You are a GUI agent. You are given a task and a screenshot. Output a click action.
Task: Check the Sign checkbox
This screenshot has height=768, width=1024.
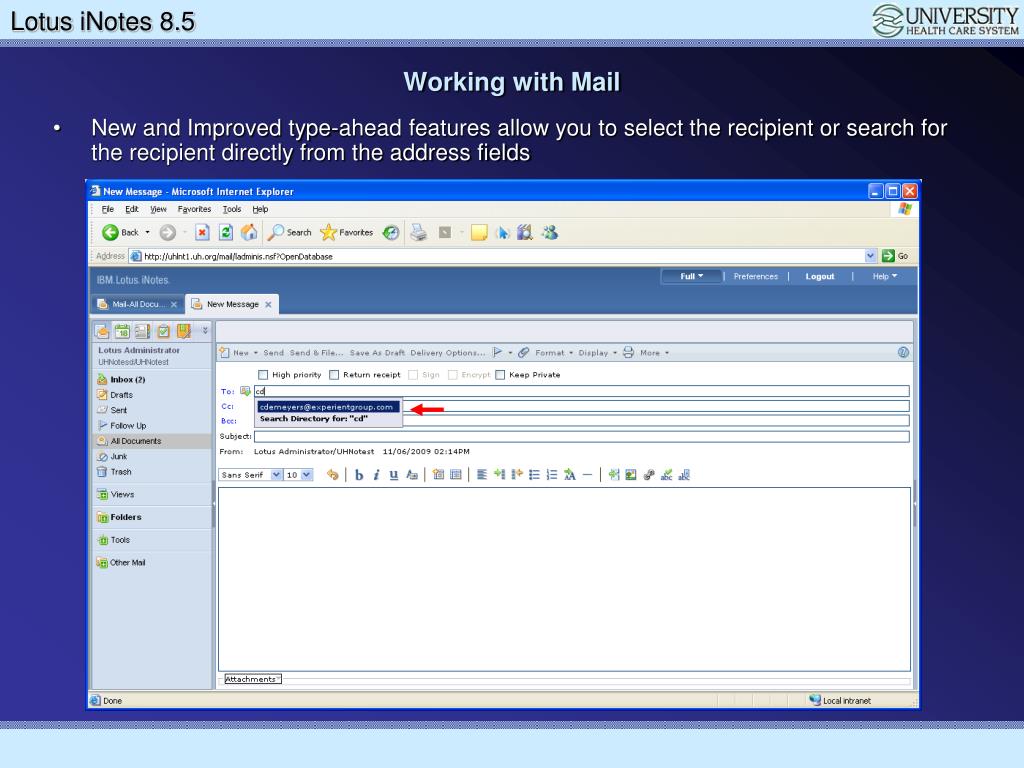tap(413, 375)
